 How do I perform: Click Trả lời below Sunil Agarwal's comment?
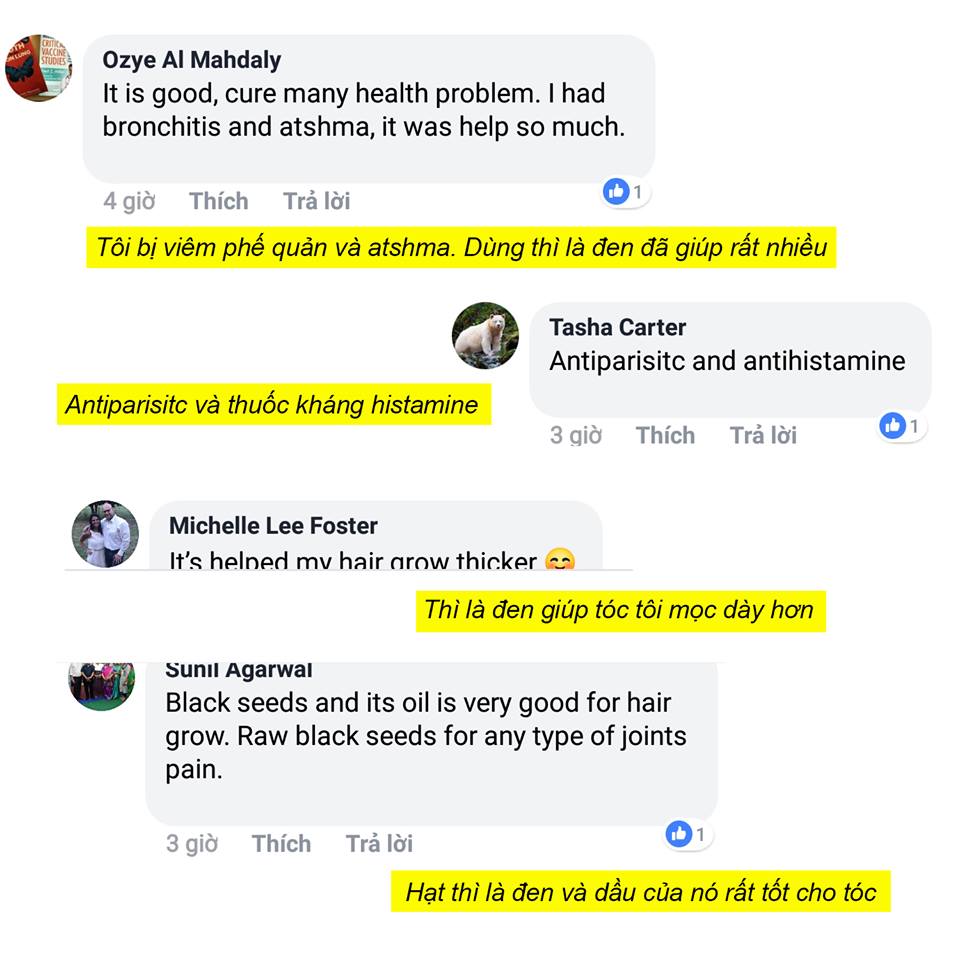[380, 844]
